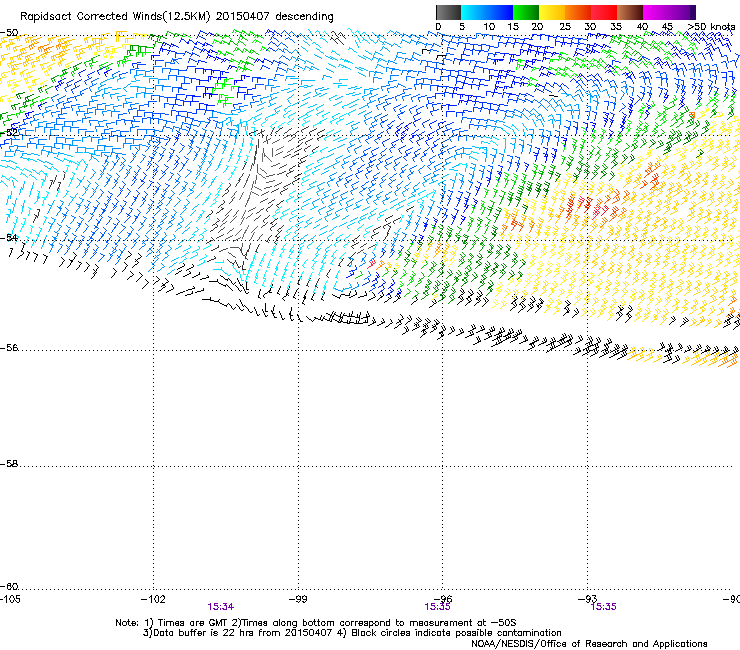Image resolution: width=740 pixels, height=650 pixels.
Task: Click the latitude axis label '-52'
Action: coord(9,133)
